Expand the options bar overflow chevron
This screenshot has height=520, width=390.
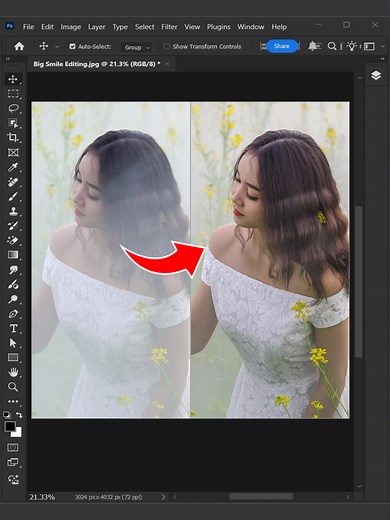click(383, 46)
